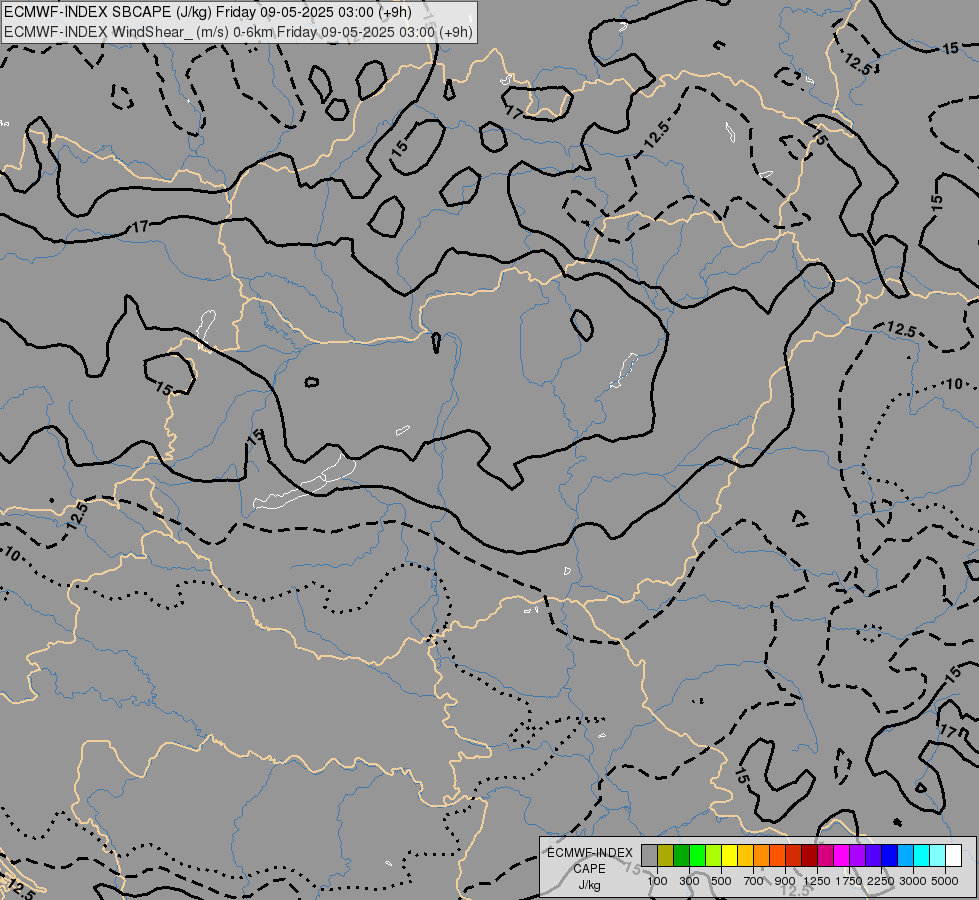979x900 pixels.
Task: Click the sky blue legend swatch
Action: tap(905, 855)
